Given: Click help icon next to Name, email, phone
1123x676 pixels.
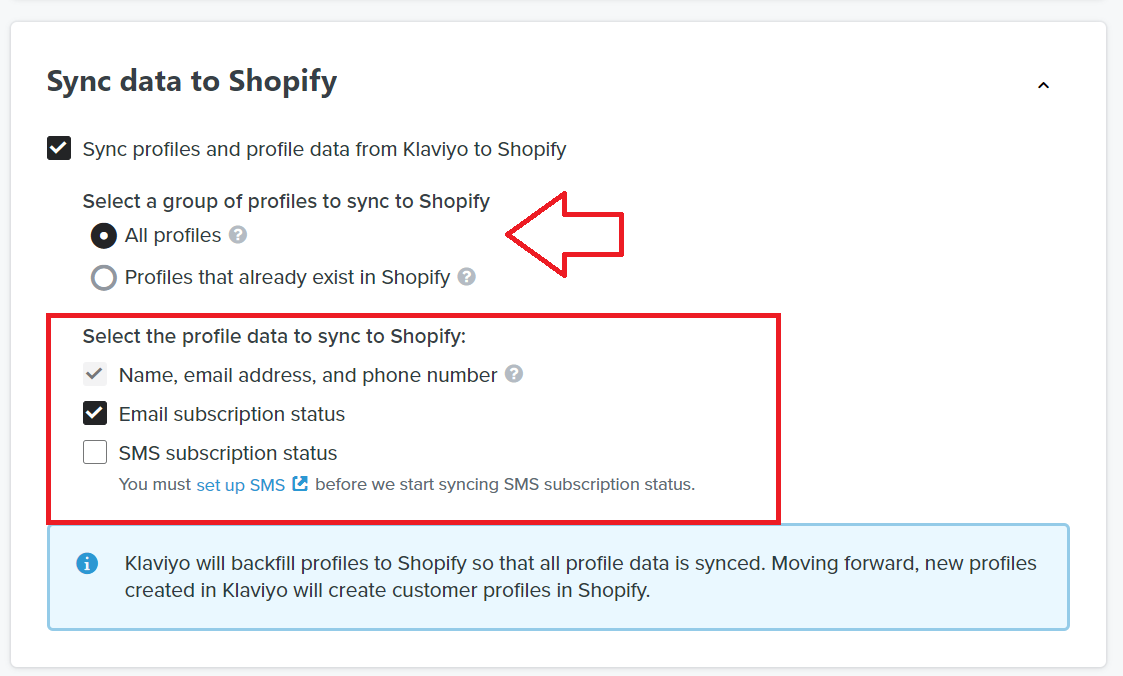Looking at the screenshot, I should (x=514, y=374).
